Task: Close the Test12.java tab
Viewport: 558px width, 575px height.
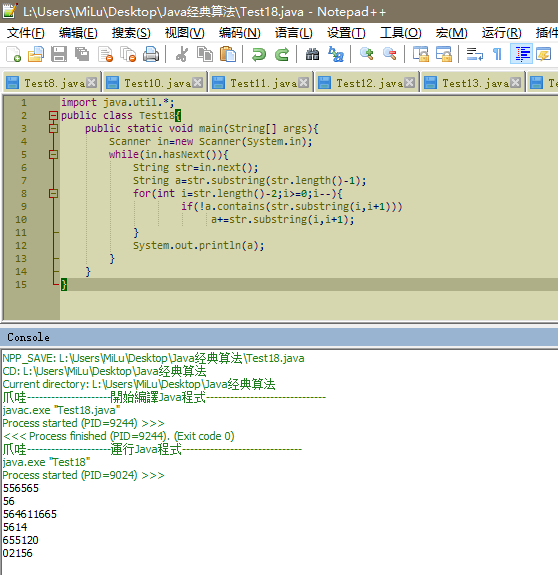Action: pos(410,83)
